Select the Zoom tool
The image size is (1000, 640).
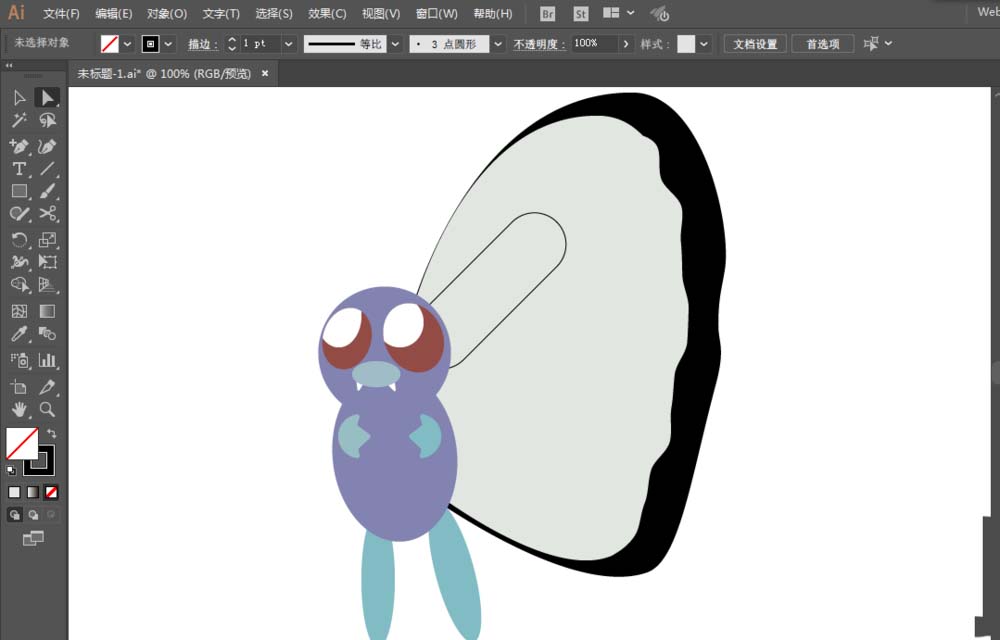47,409
